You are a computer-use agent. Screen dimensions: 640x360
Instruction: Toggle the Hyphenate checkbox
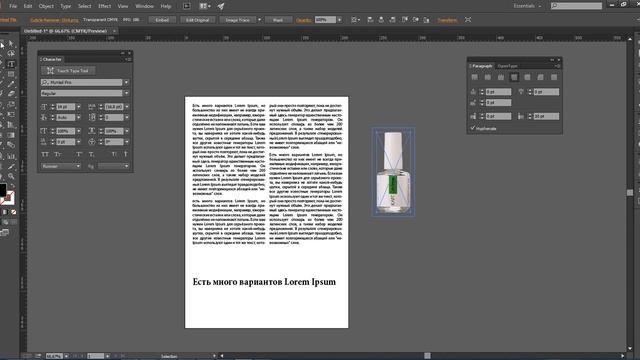[x=473, y=128]
